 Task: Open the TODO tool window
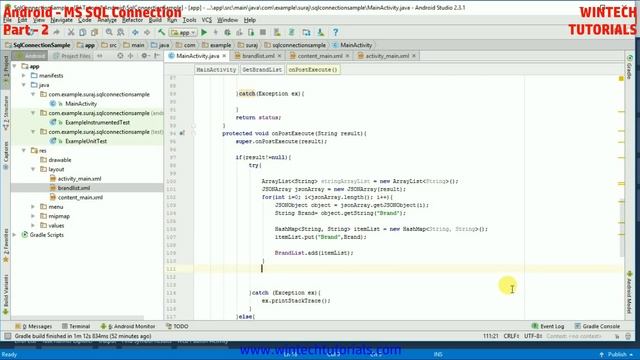tap(177, 326)
